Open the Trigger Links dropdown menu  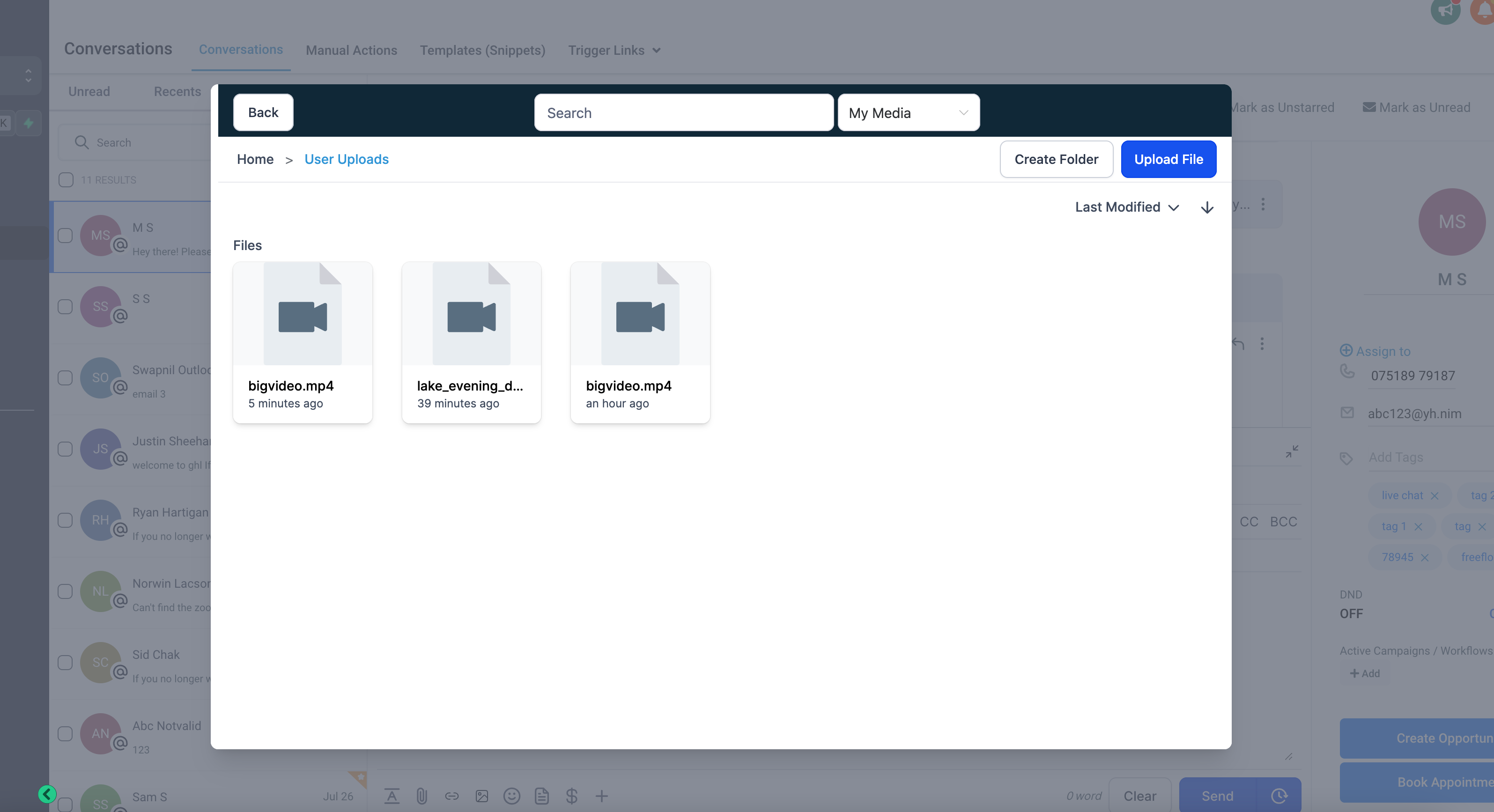(x=614, y=51)
